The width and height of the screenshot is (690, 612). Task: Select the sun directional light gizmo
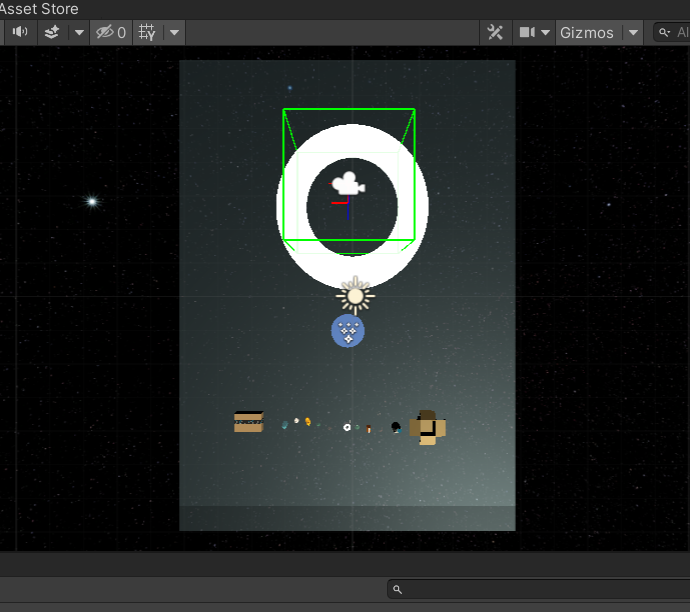coord(355,296)
